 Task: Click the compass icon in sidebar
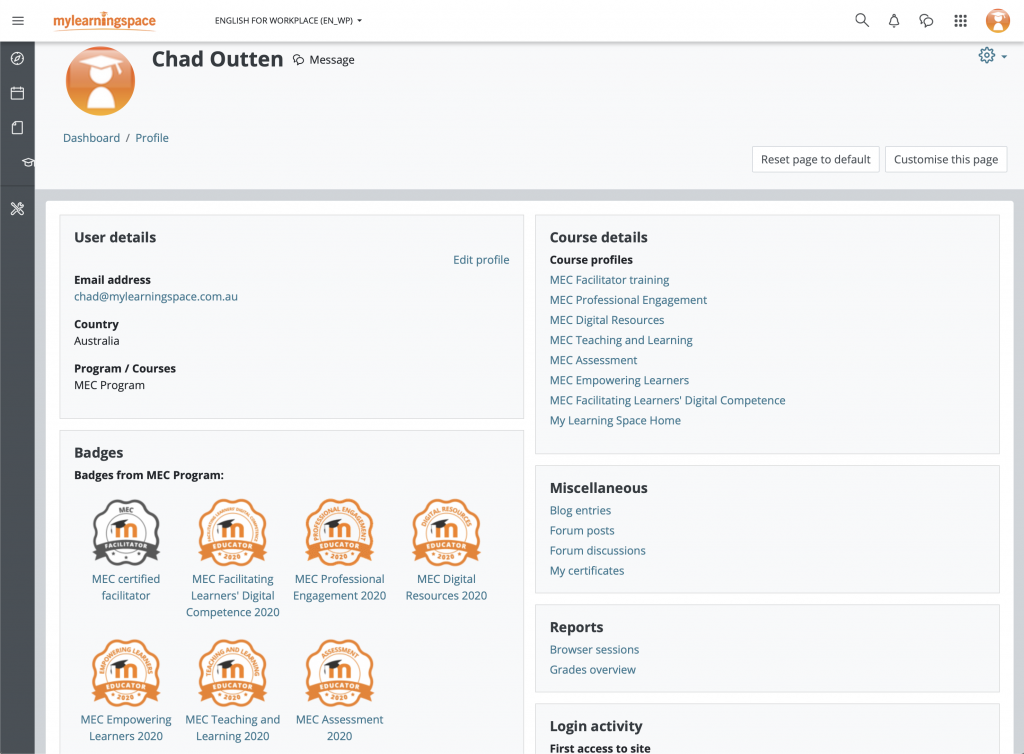pos(18,59)
